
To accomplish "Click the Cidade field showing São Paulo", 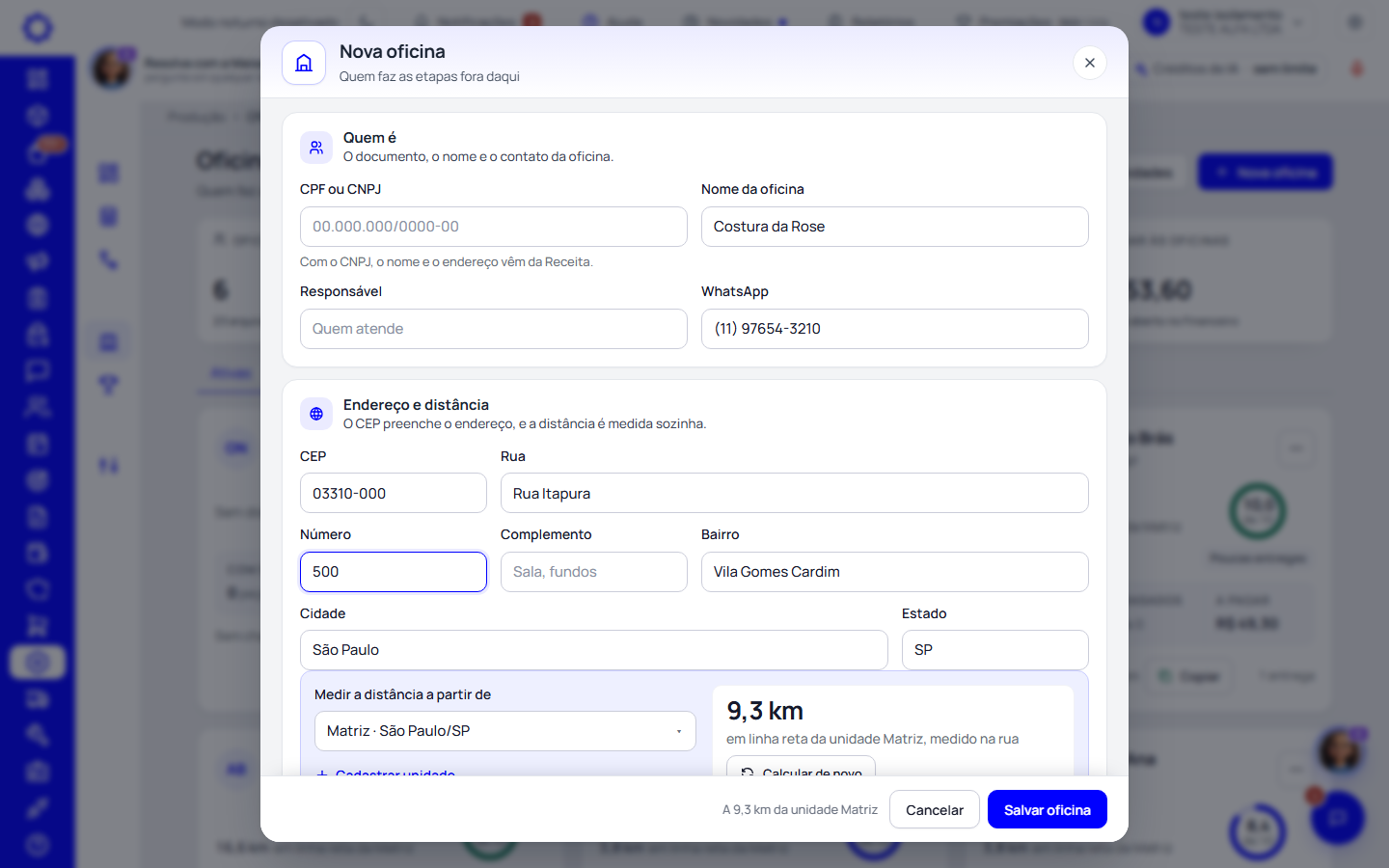I will pyautogui.click(x=594, y=650).
